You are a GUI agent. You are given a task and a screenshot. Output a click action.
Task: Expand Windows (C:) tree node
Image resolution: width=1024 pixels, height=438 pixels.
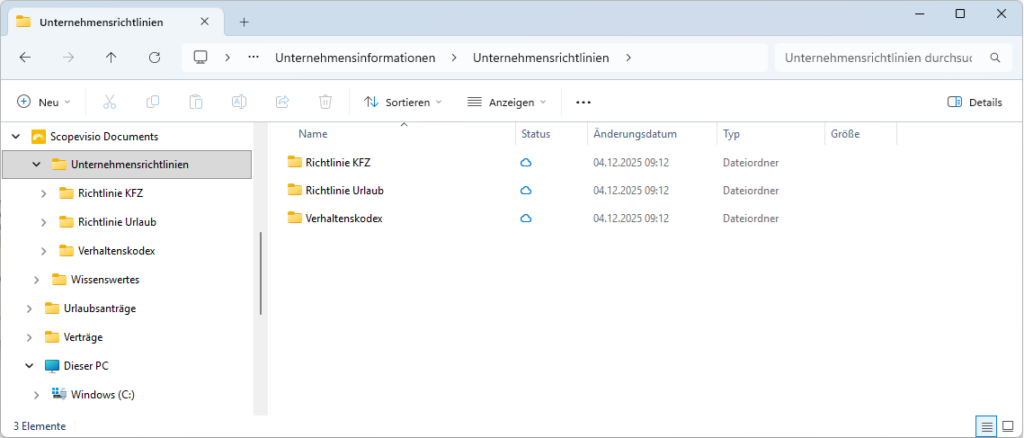coord(37,394)
